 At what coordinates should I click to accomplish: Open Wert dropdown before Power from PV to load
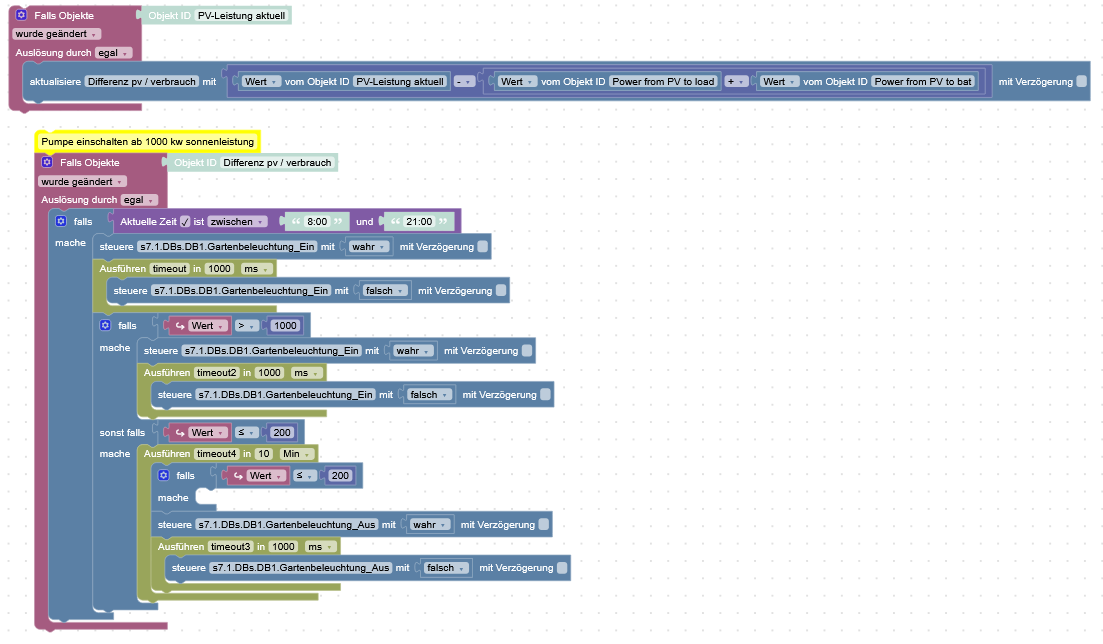click(517, 82)
